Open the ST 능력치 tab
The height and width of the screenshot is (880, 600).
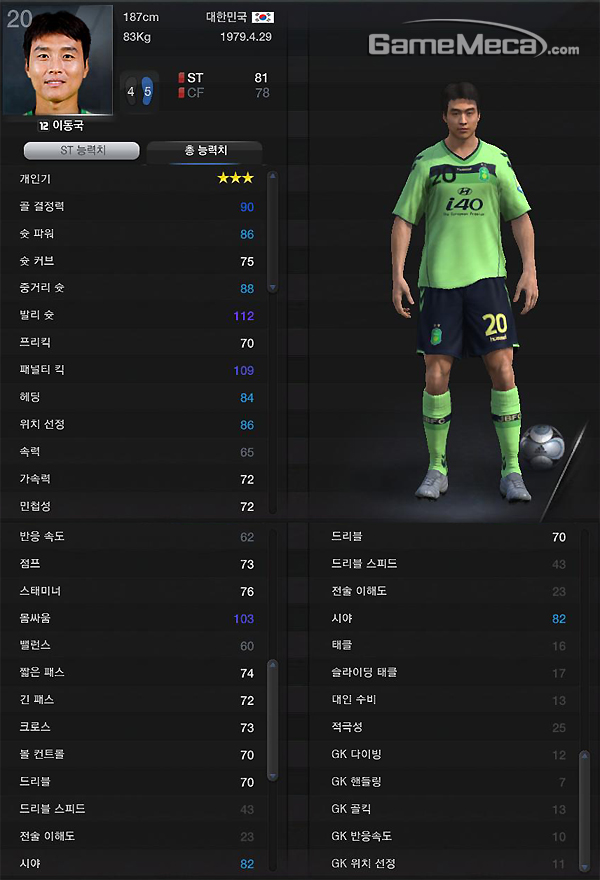tap(82, 150)
